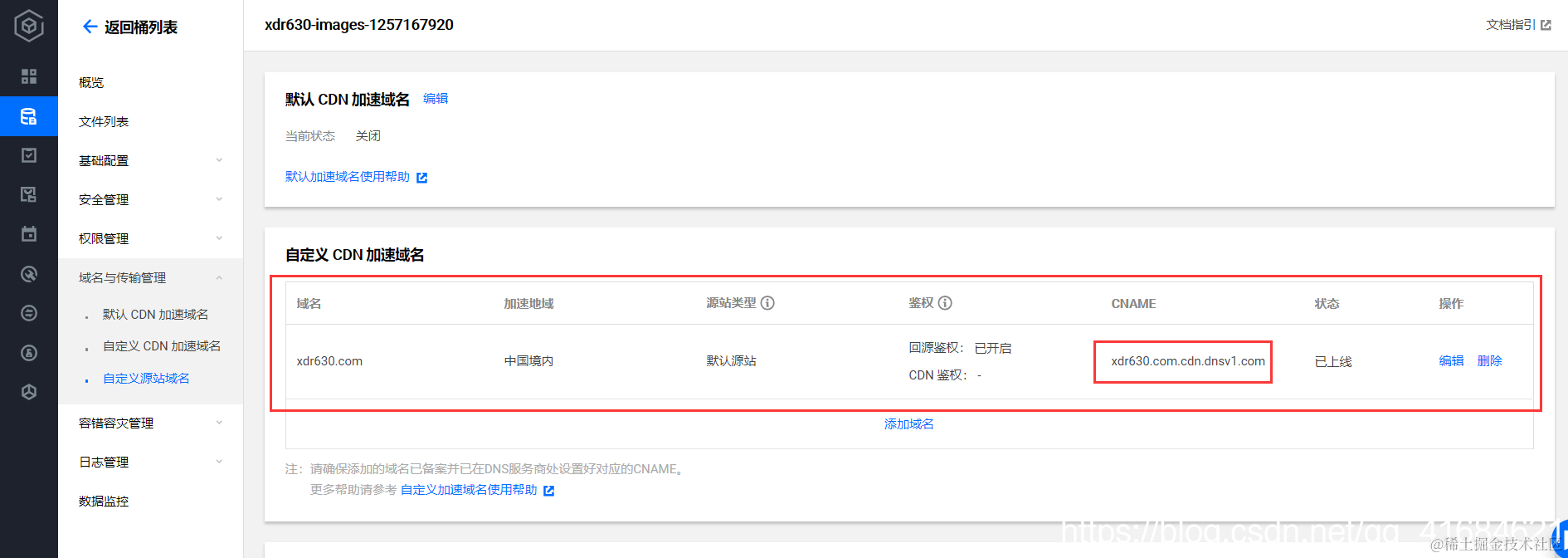
Task: Click the circular speed gauge sidebar icon
Action: pos(29,274)
